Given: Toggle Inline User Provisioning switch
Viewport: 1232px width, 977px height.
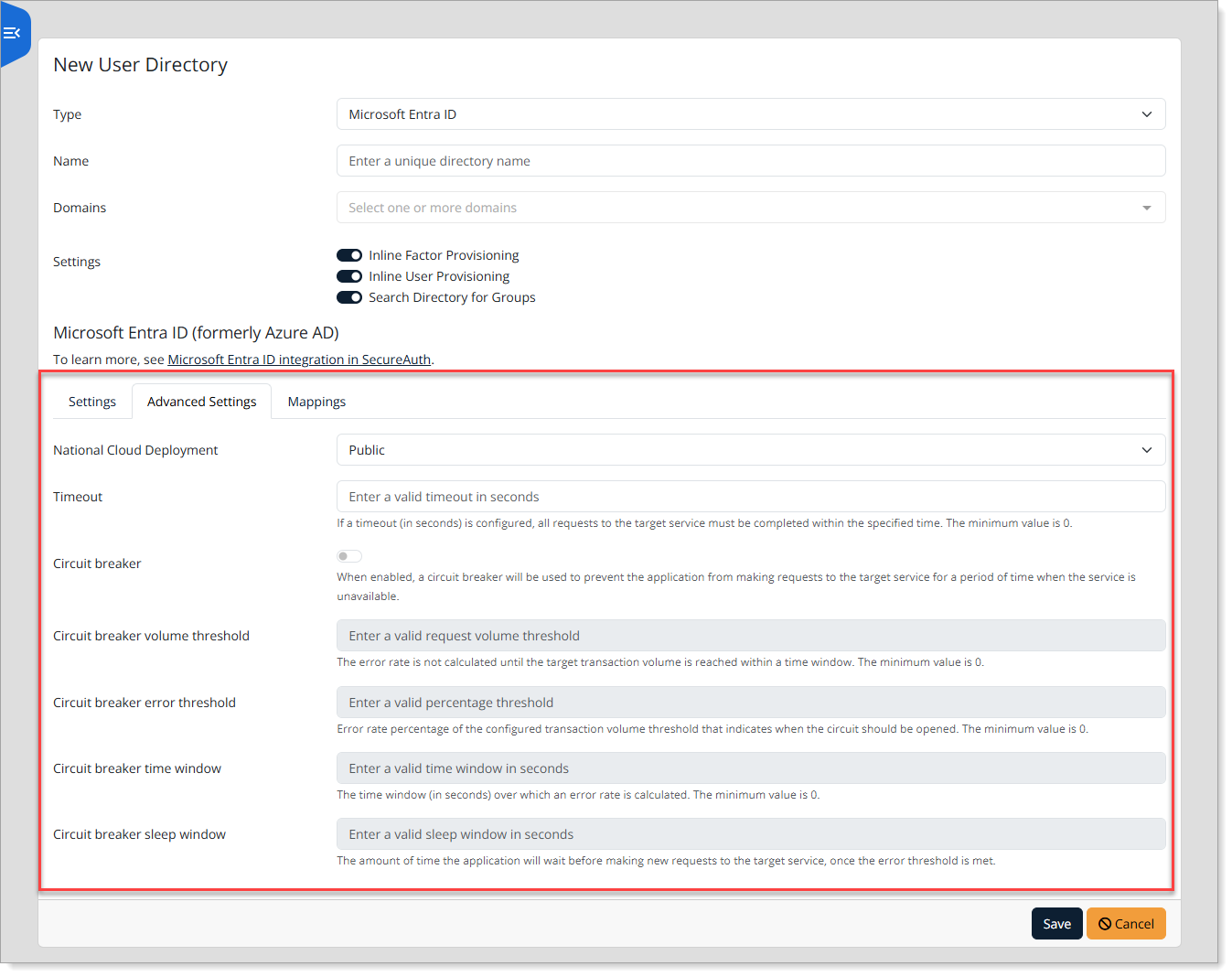Looking at the screenshot, I should point(349,276).
